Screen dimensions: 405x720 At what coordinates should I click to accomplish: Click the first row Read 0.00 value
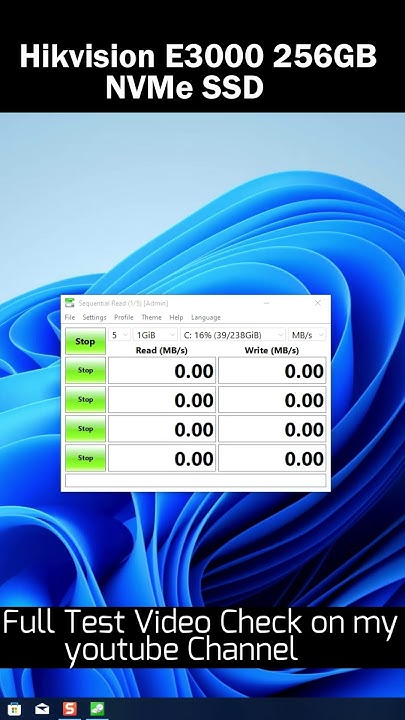[x=162, y=370]
